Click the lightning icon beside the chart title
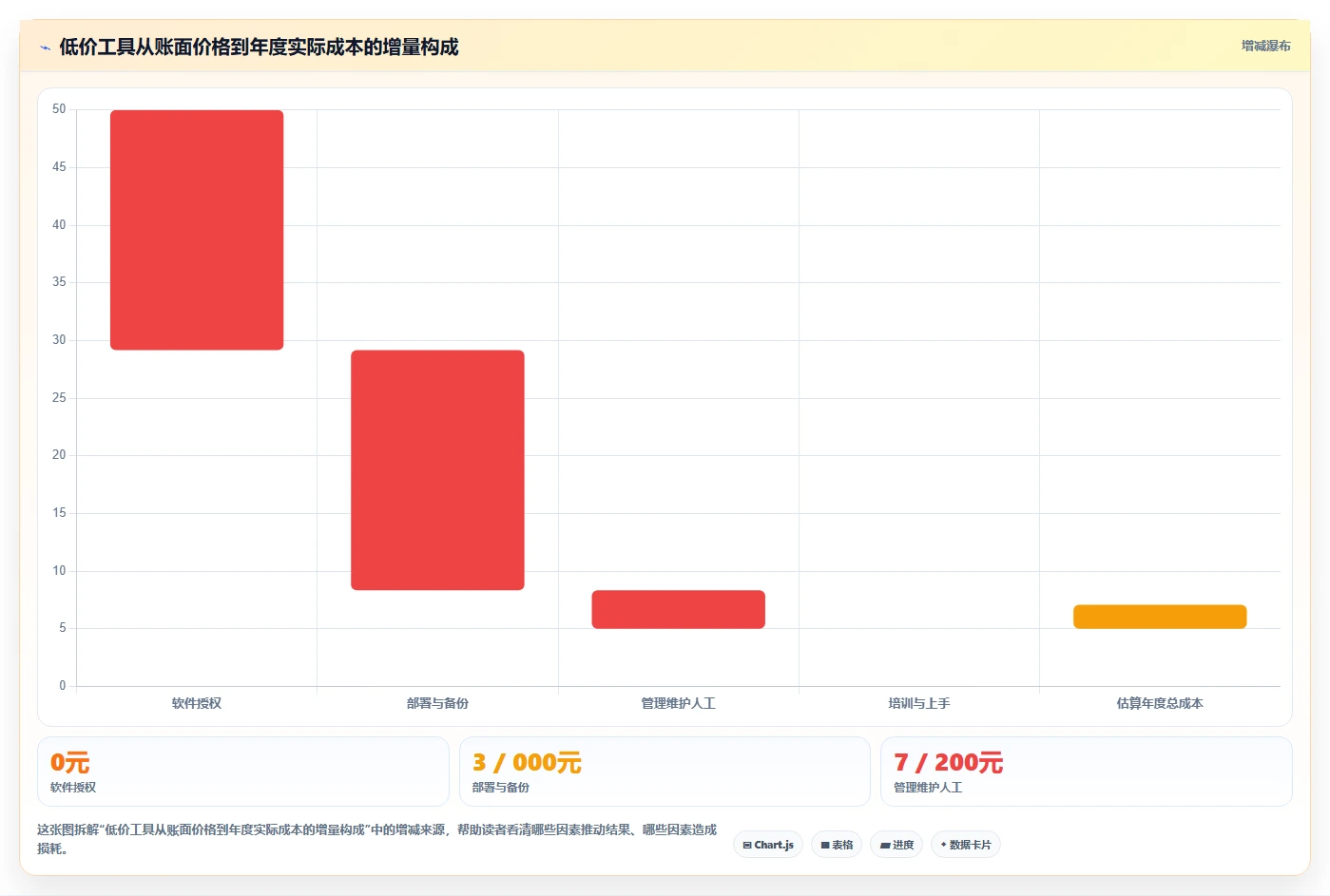The image size is (1330, 896). click(45, 48)
